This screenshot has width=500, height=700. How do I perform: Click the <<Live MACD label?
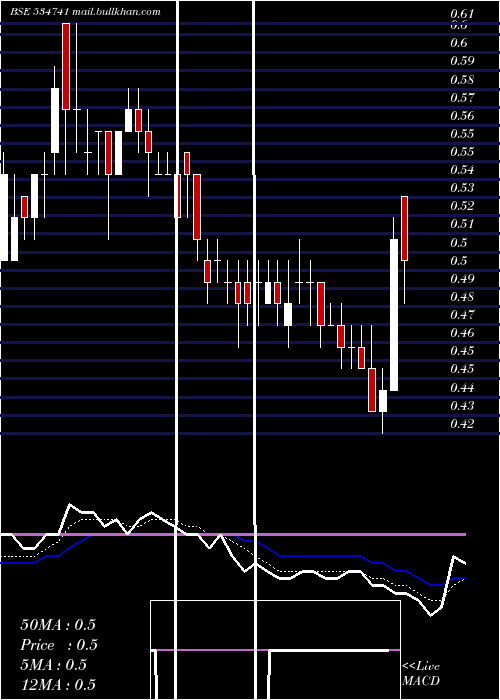[421, 673]
